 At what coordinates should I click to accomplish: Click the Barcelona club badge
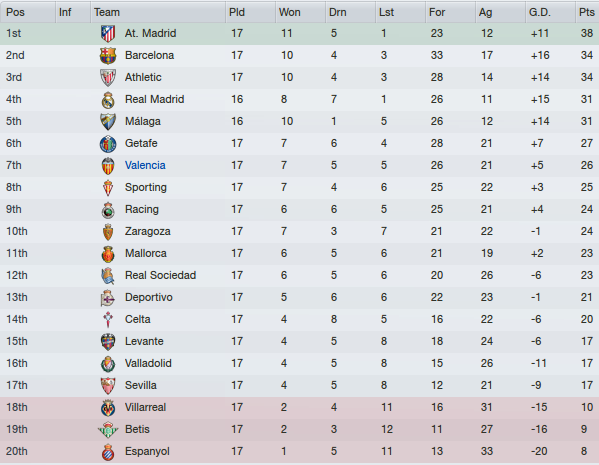point(108,56)
